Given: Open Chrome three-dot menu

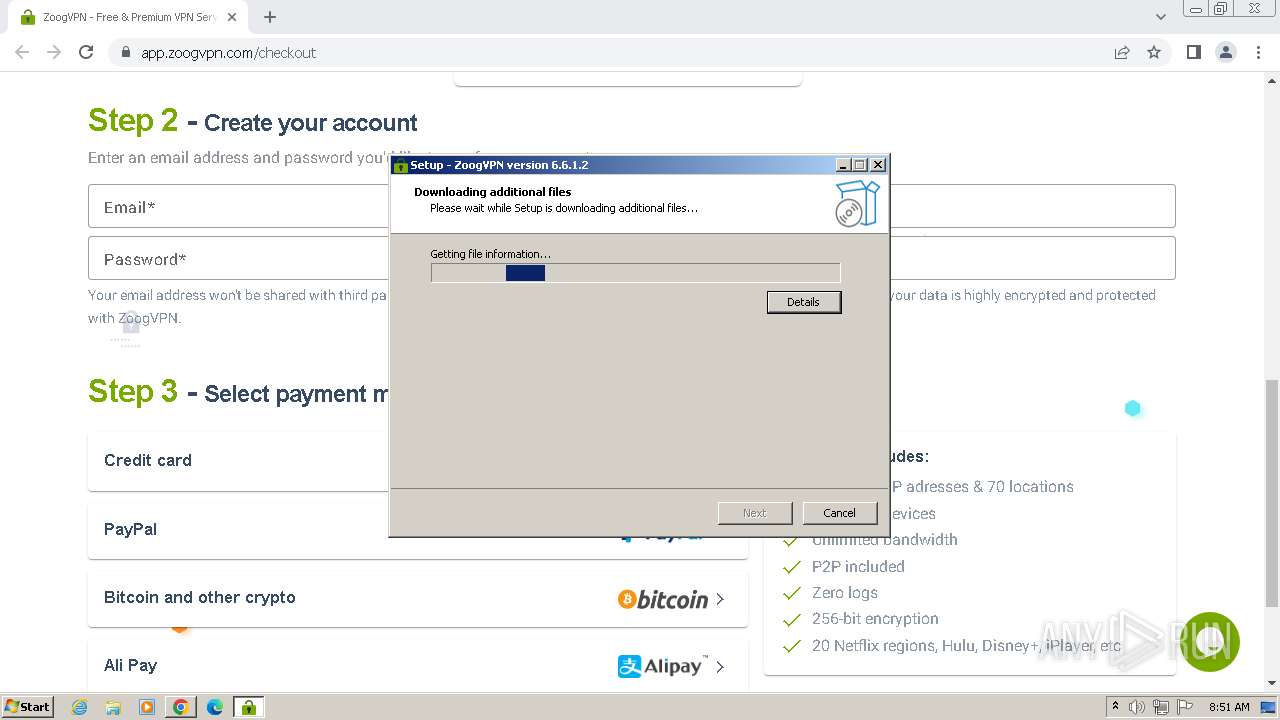Looking at the screenshot, I should point(1258,52).
